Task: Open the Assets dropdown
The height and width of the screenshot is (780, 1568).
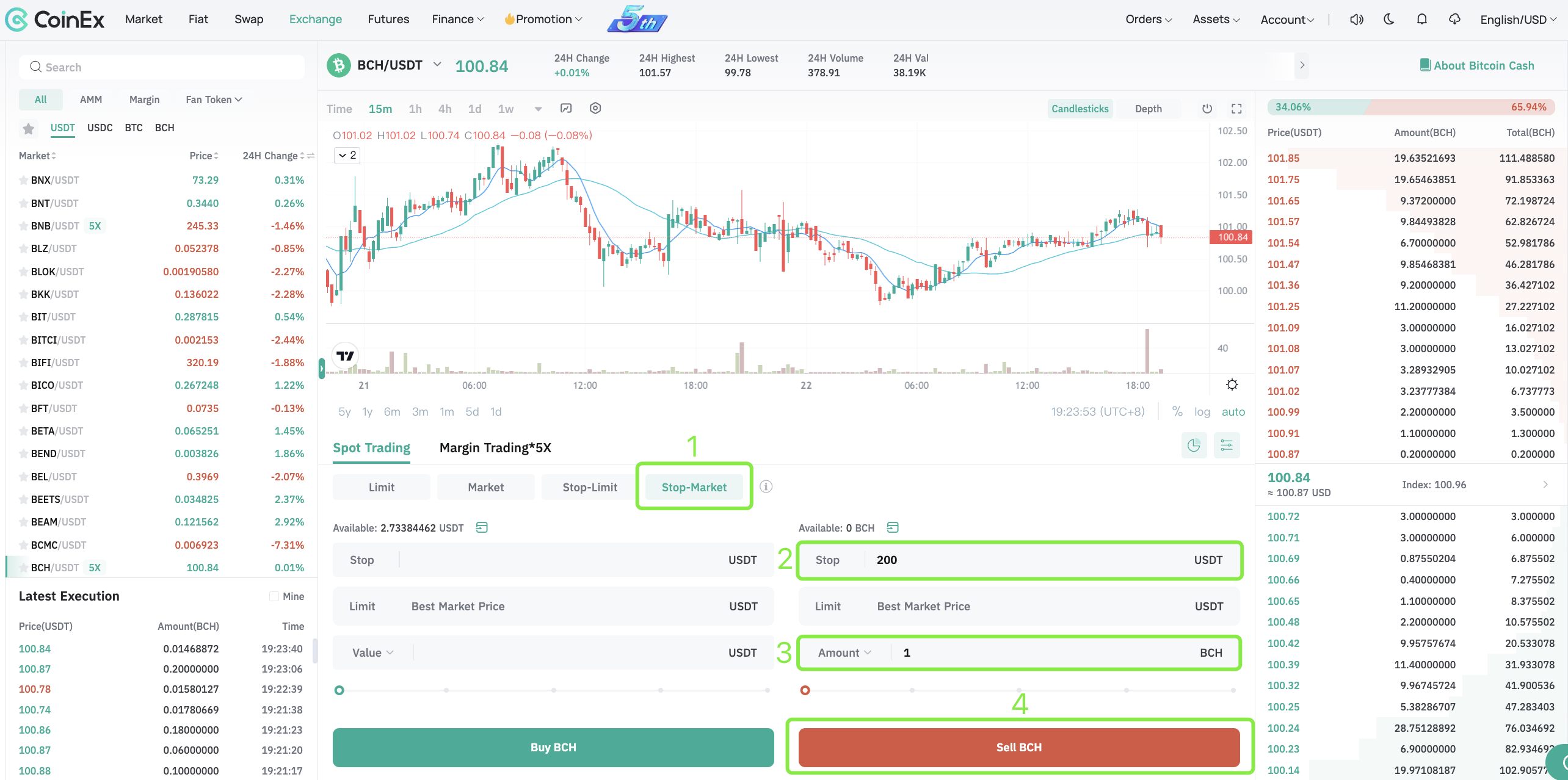Action: (x=1216, y=20)
